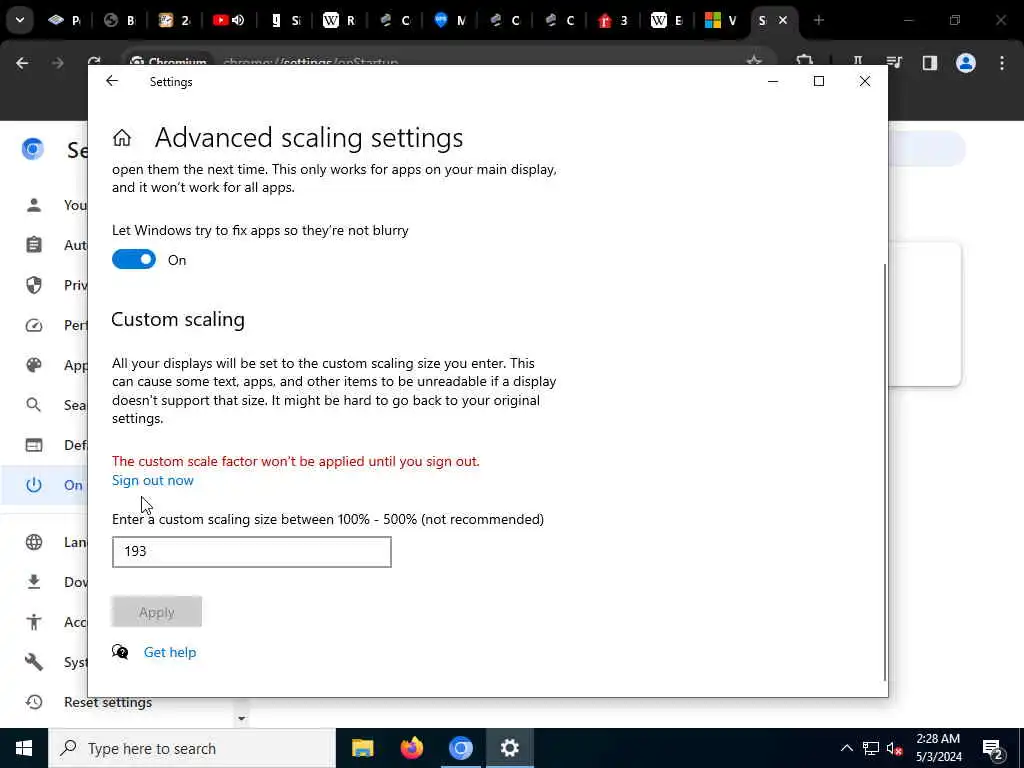Click the Settings window vertical scrollbar
Viewport: 1024px width, 768px height.
[885, 472]
